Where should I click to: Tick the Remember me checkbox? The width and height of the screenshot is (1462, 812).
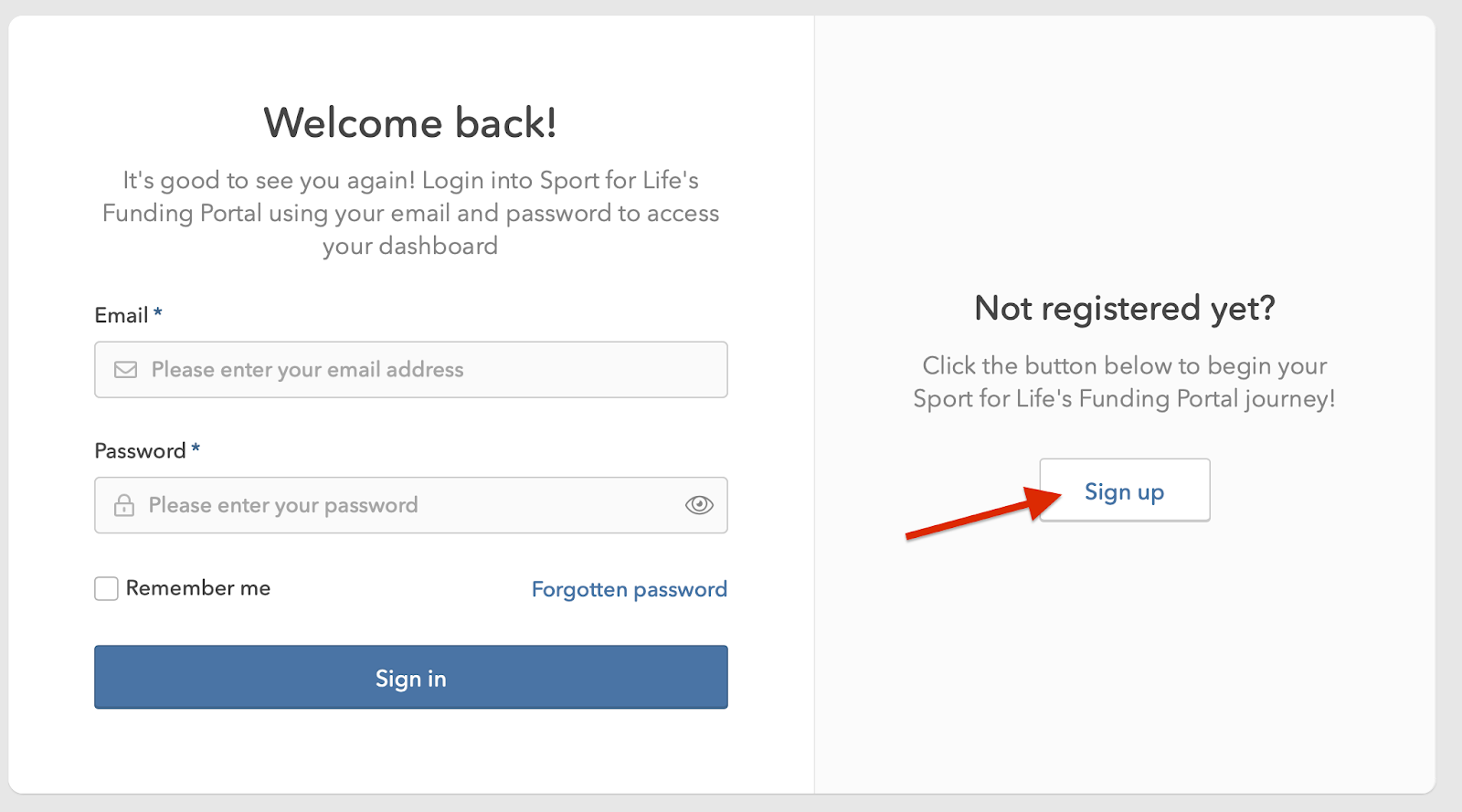pos(107,588)
